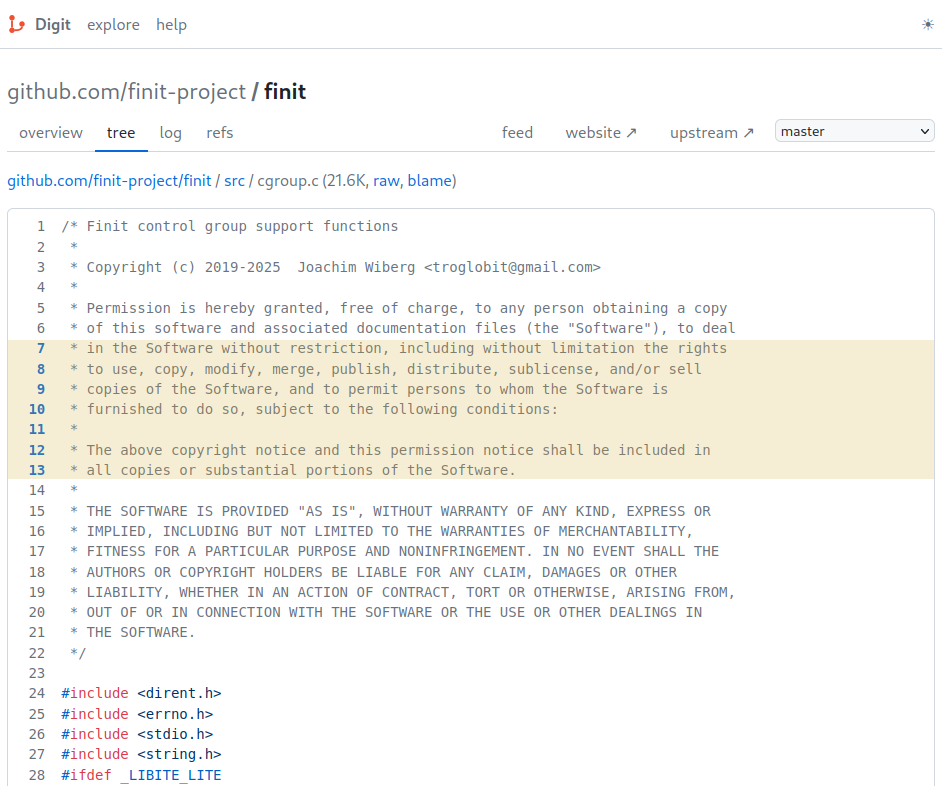
Task: Navigate to the src directory breadcrumb
Action: [x=234, y=181]
